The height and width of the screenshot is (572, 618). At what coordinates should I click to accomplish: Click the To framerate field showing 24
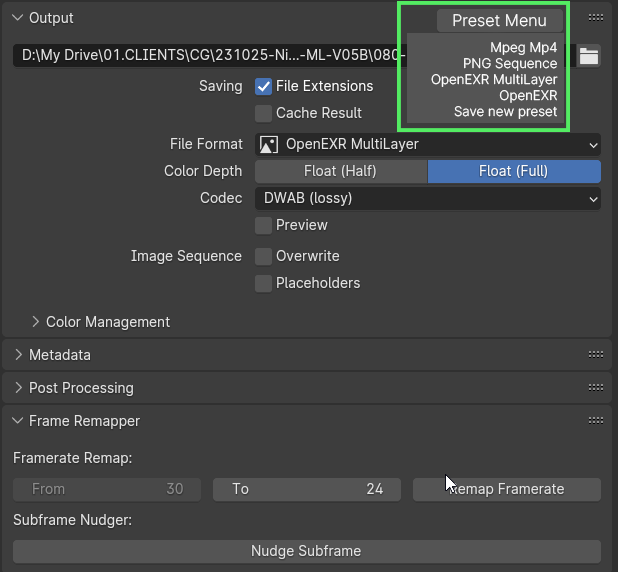307,489
